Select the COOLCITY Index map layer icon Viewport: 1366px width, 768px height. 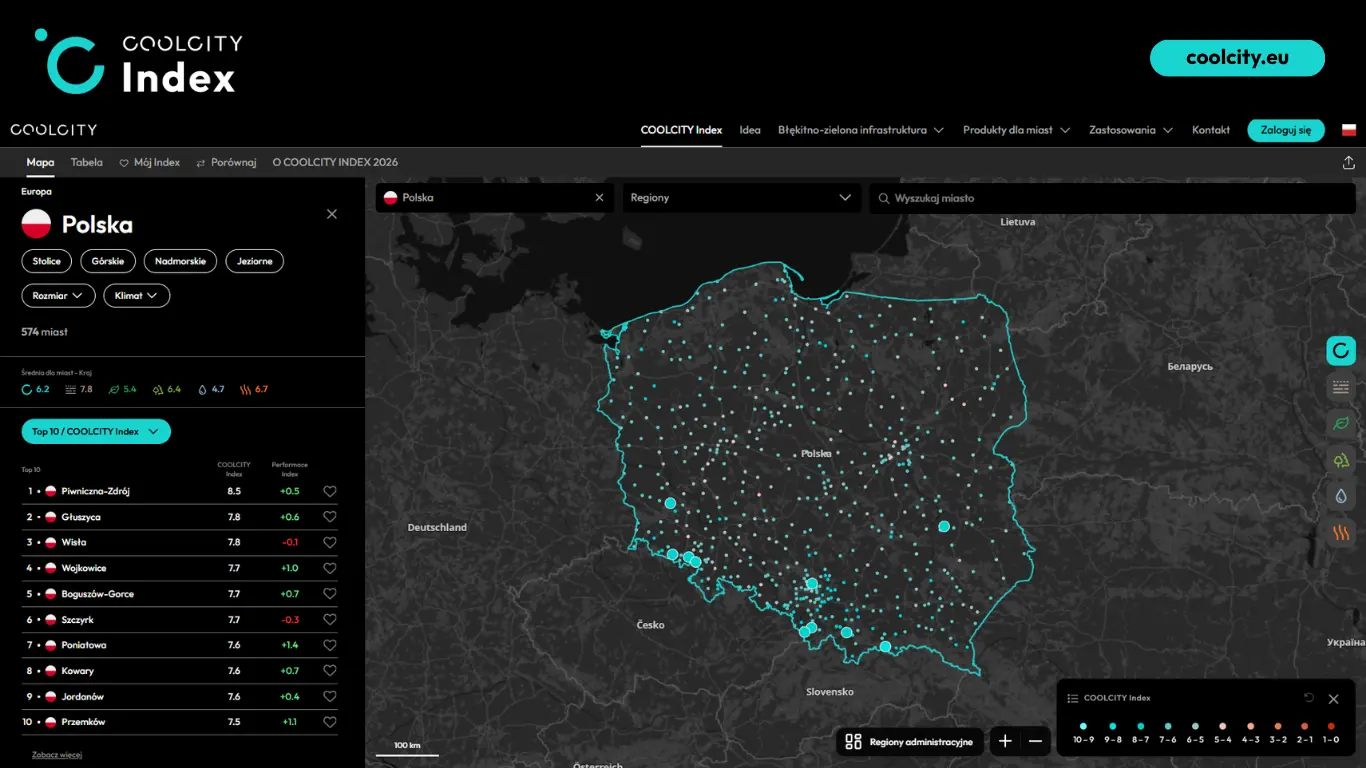click(x=1340, y=351)
